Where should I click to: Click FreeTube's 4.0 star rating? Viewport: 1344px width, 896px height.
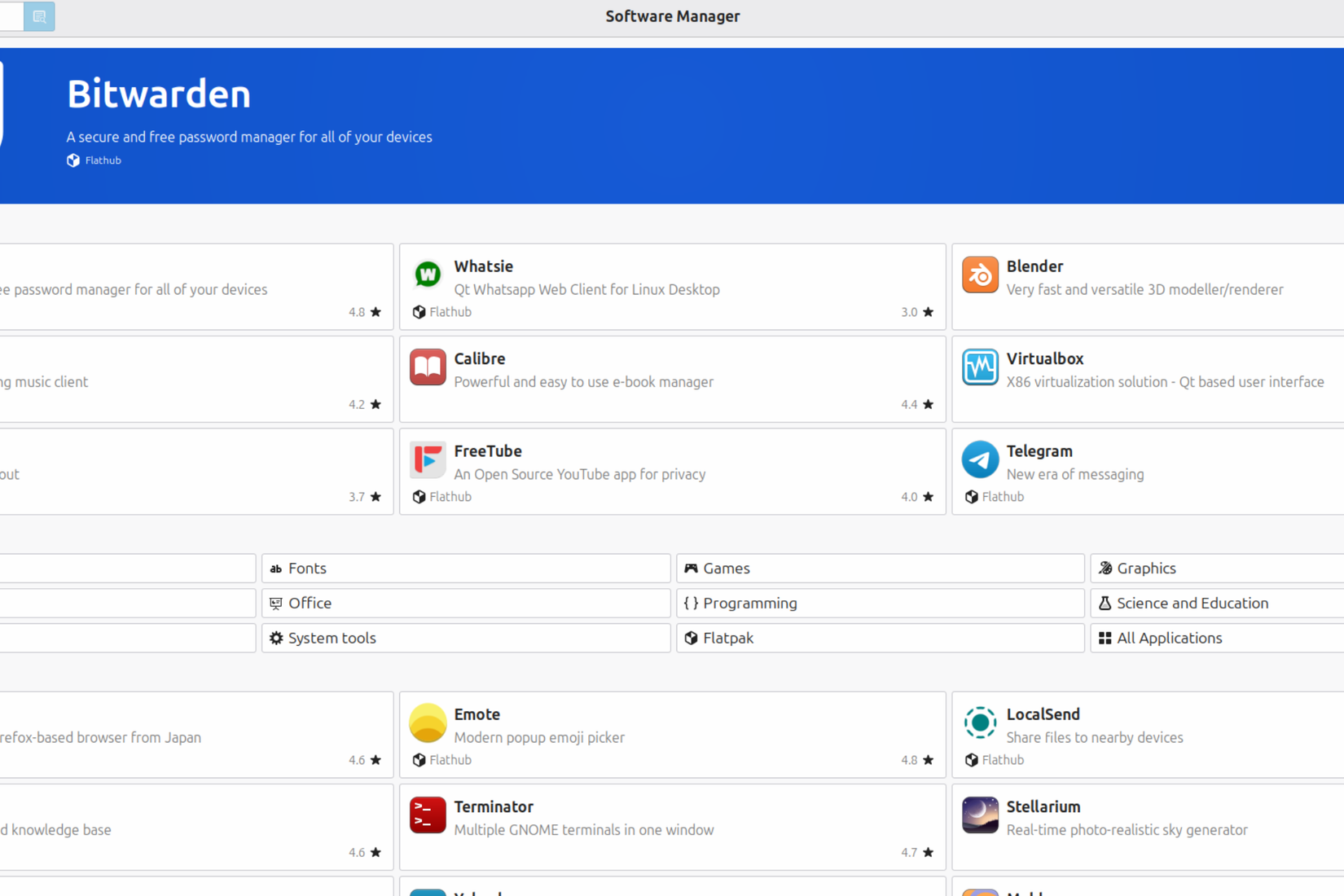(x=917, y=497)
